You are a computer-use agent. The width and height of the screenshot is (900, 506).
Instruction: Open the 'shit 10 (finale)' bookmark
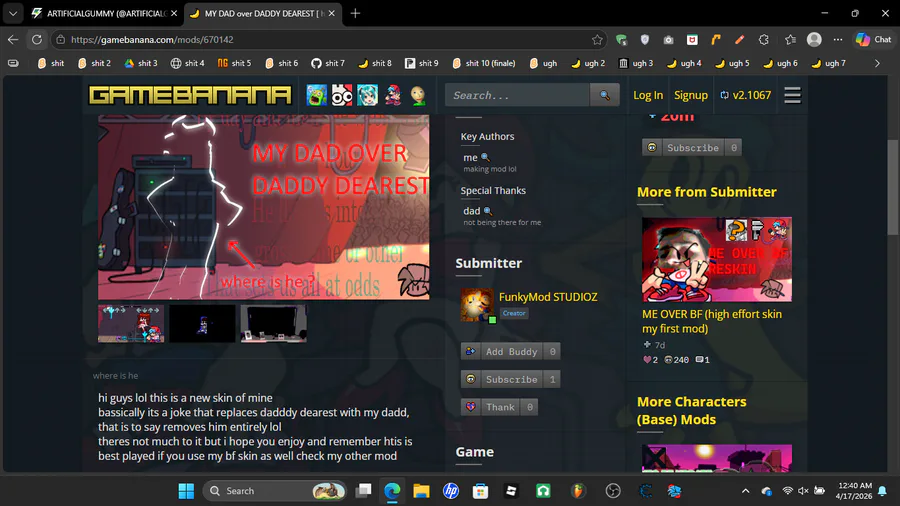click(484, 63)
